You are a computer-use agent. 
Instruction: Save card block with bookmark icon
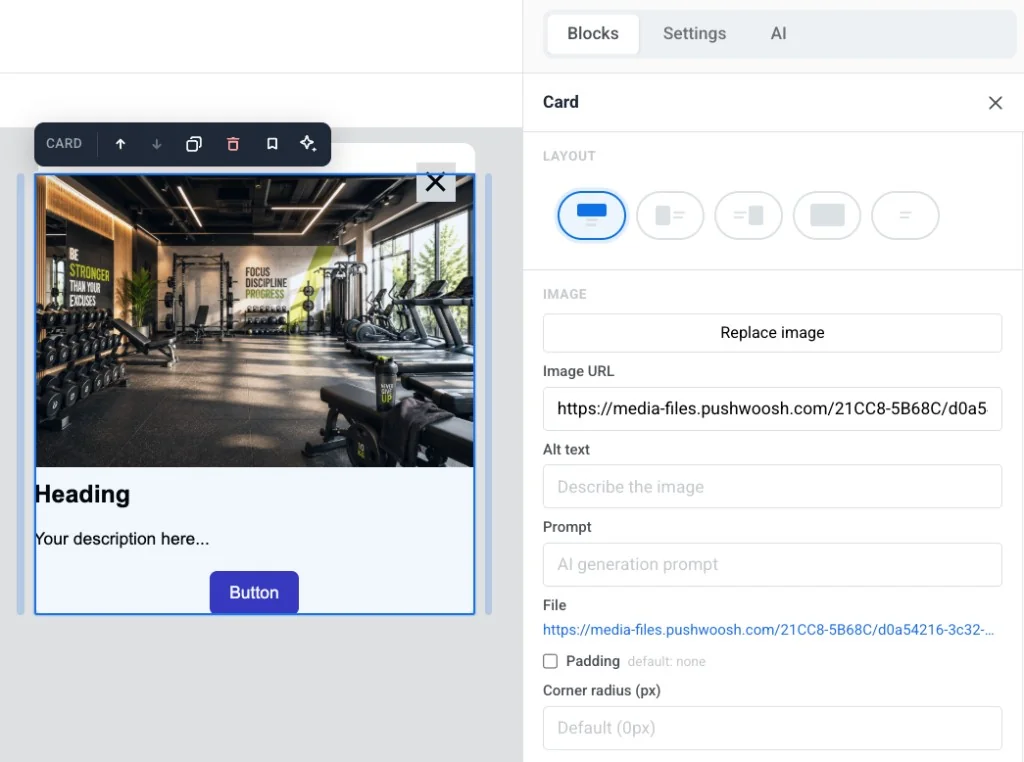[x=272, y=144]
